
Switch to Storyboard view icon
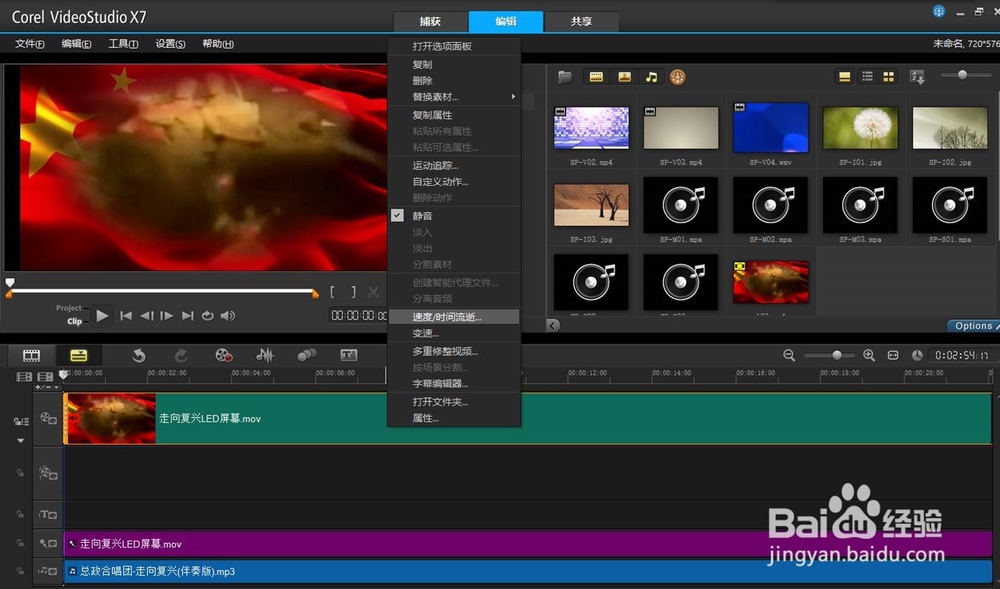click(x=31, y=356)
